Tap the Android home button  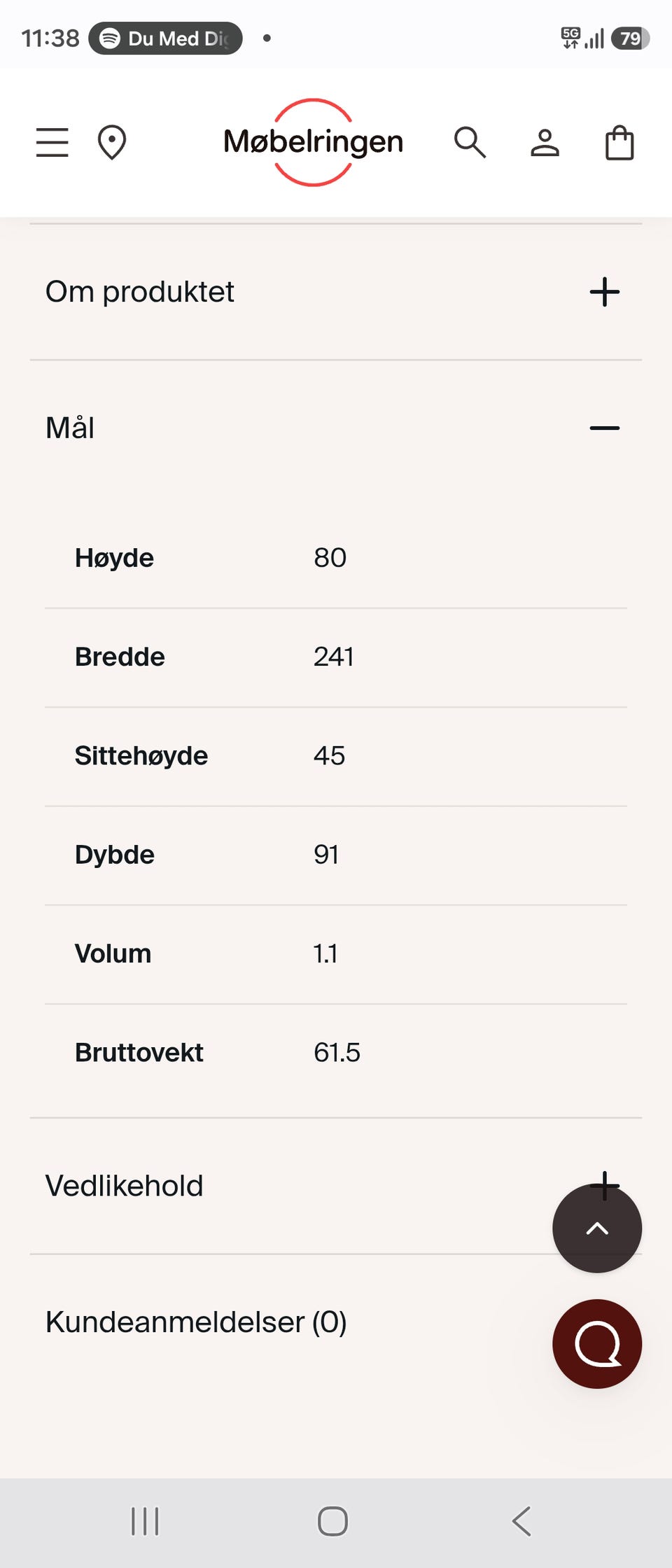(332, 1522)
